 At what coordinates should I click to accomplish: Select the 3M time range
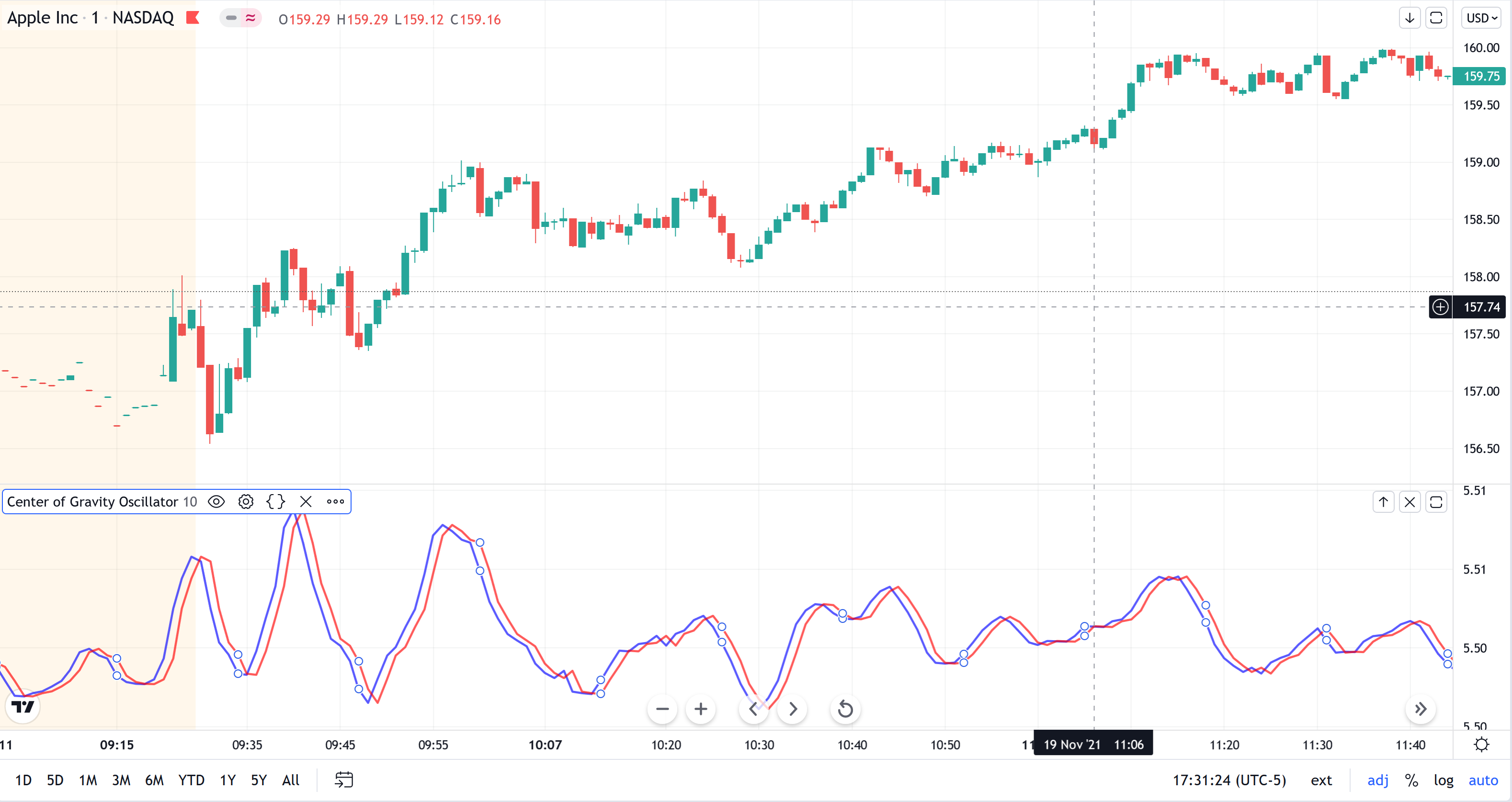tap(122, 780)
